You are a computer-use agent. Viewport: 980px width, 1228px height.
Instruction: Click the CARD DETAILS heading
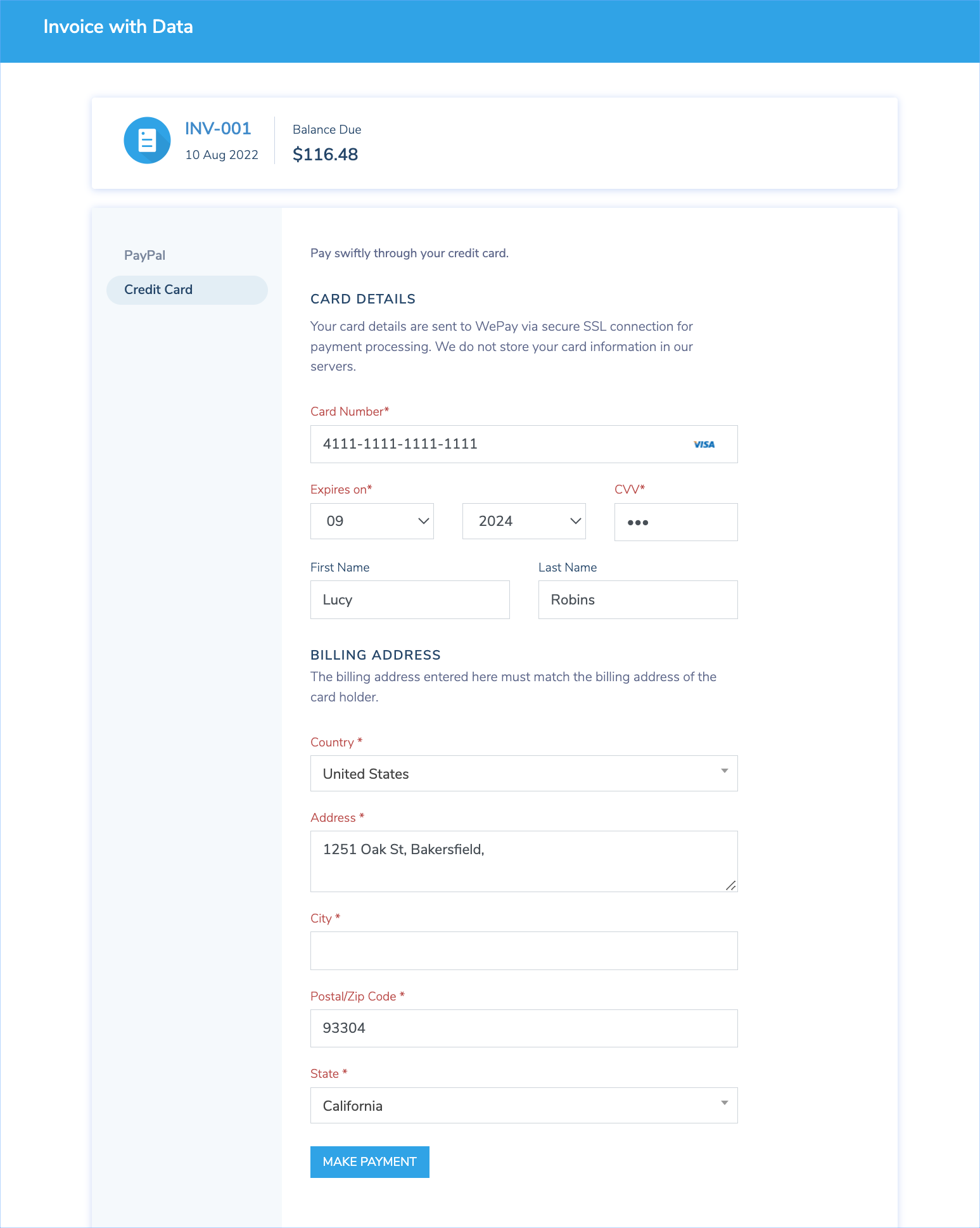(363, 299)
